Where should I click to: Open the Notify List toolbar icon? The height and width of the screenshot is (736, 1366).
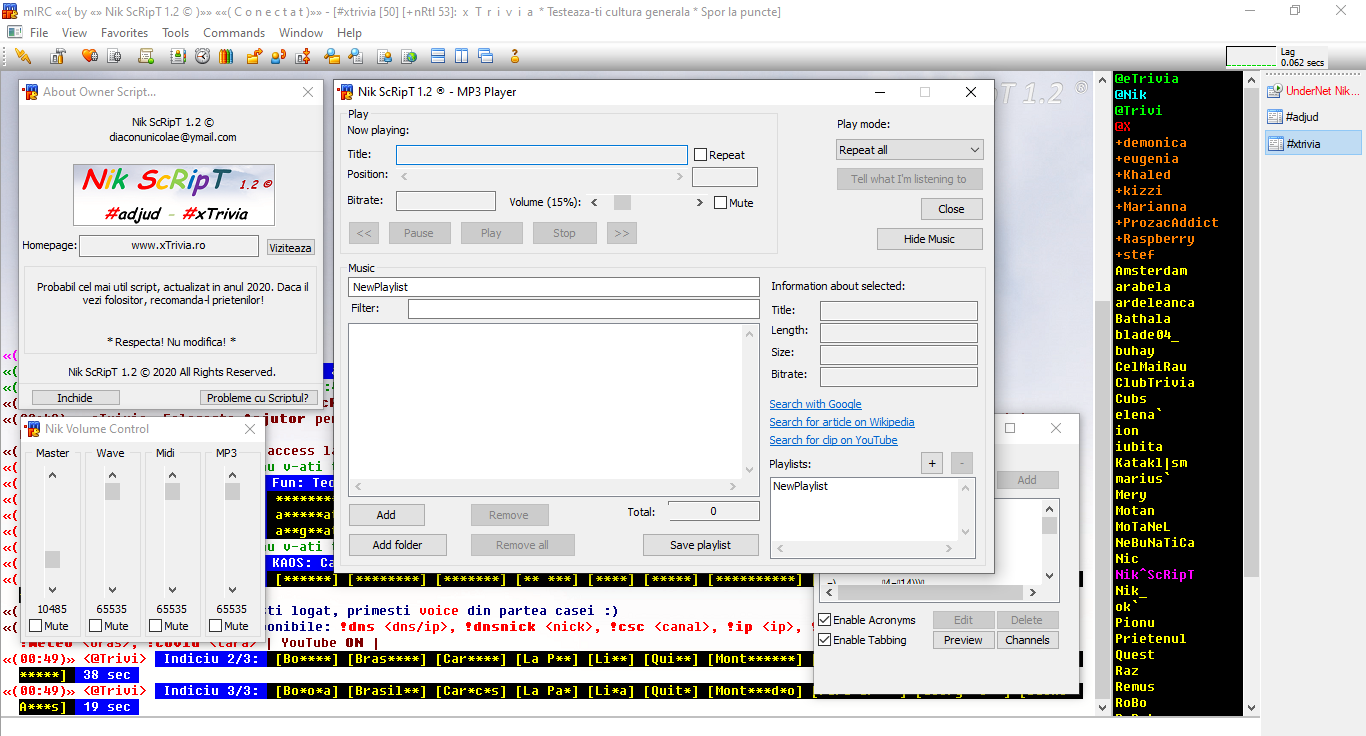click(384, 56)
